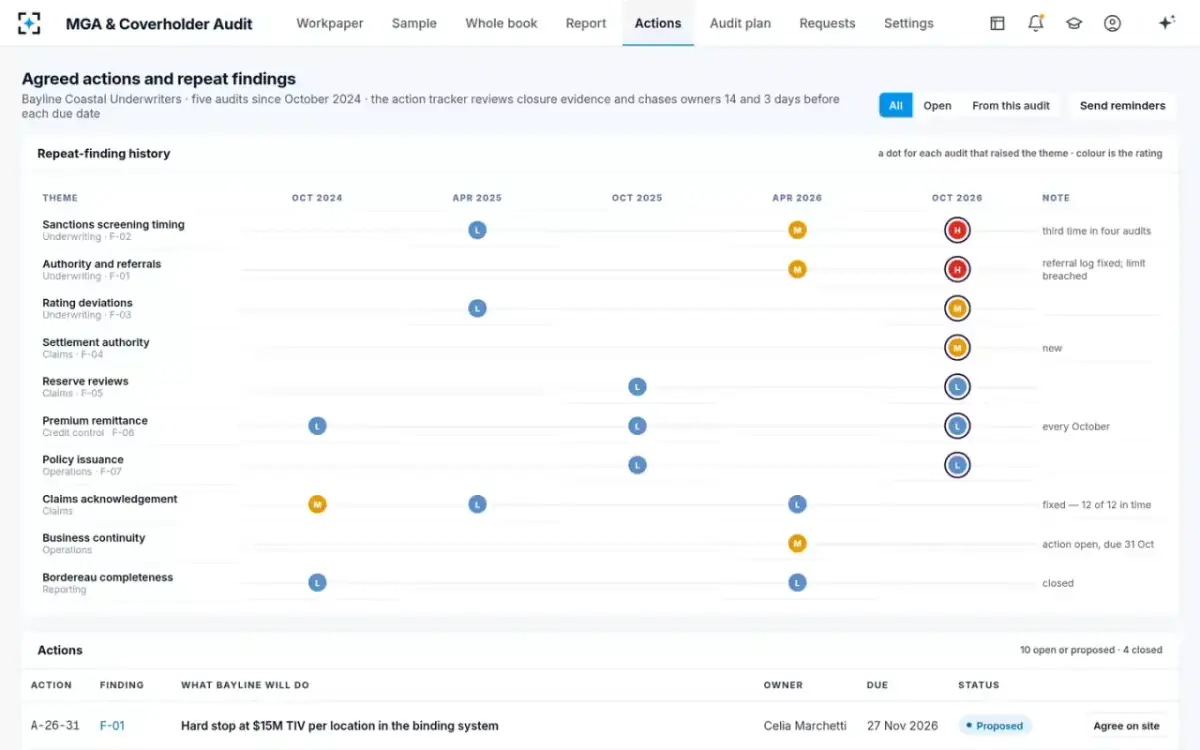Viewport: 1200px width, 750px height.
Task: Select Rating deviations Apr 2025 dot
Action: (477, 308)
